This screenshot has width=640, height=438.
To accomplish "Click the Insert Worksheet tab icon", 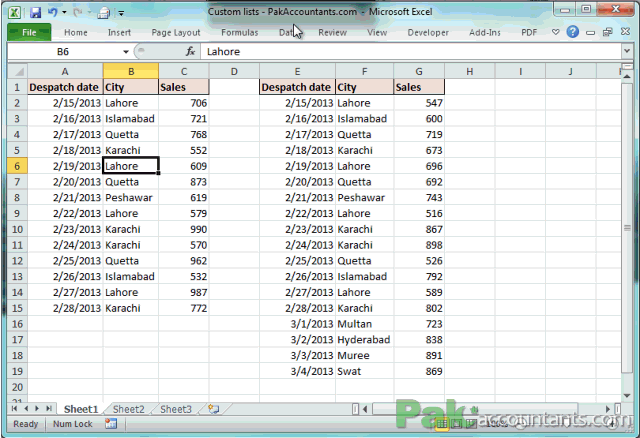I will click(213, 409).
